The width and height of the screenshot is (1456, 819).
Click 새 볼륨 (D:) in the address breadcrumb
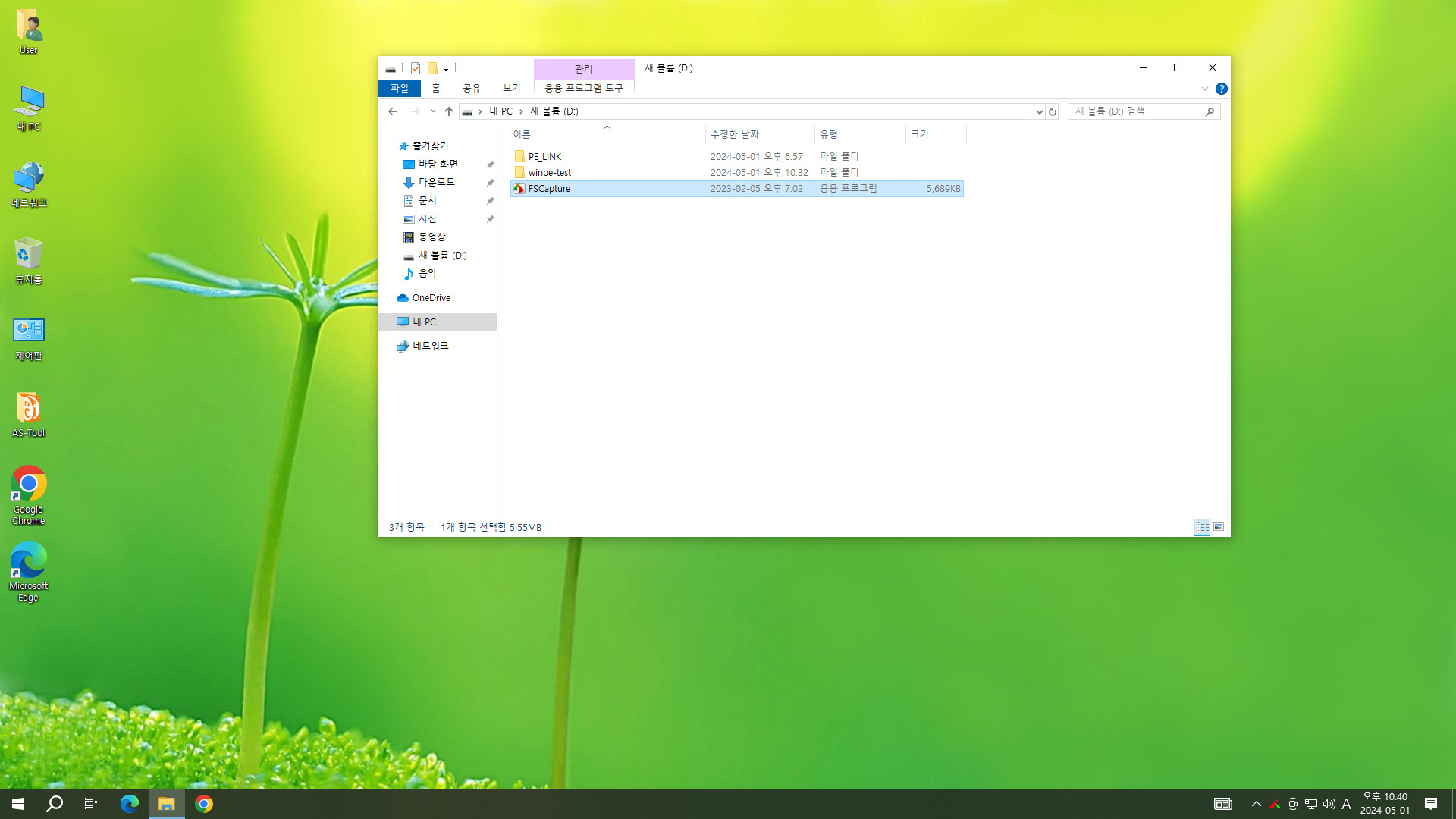tap(554, 111)
